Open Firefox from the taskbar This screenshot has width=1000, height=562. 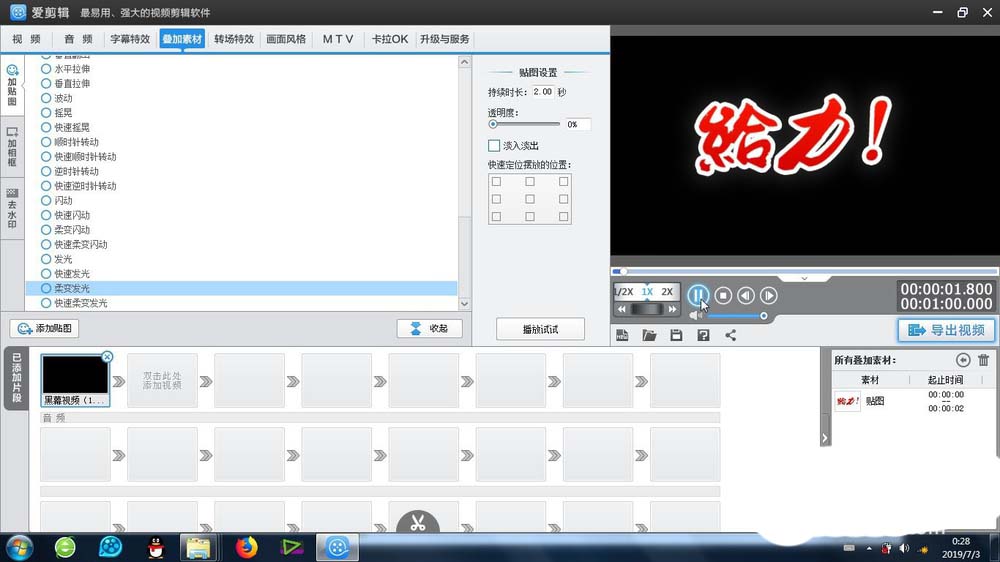[x=247, y=547]
